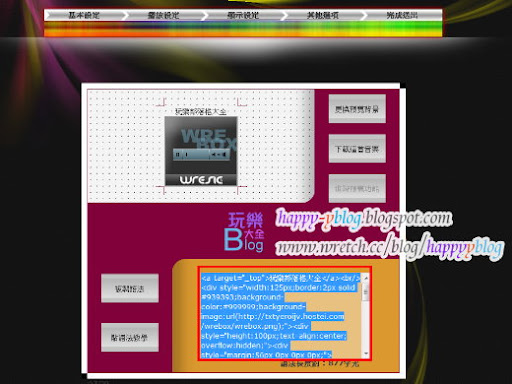The image size is (512, 384).
Task: Click the wresic logo below the player
Action: 201,180
